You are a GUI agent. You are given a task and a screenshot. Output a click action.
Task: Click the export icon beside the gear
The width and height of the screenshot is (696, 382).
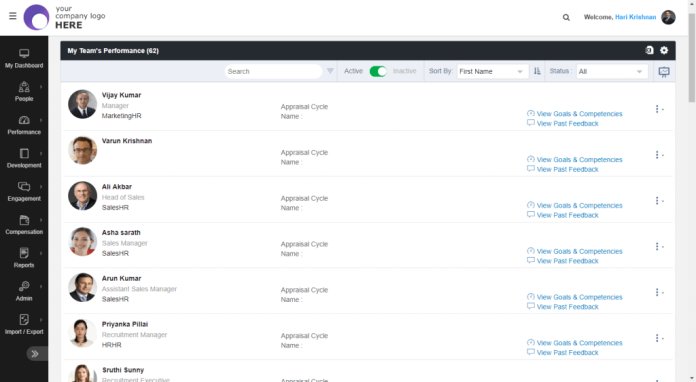click(x=649, y=50)
